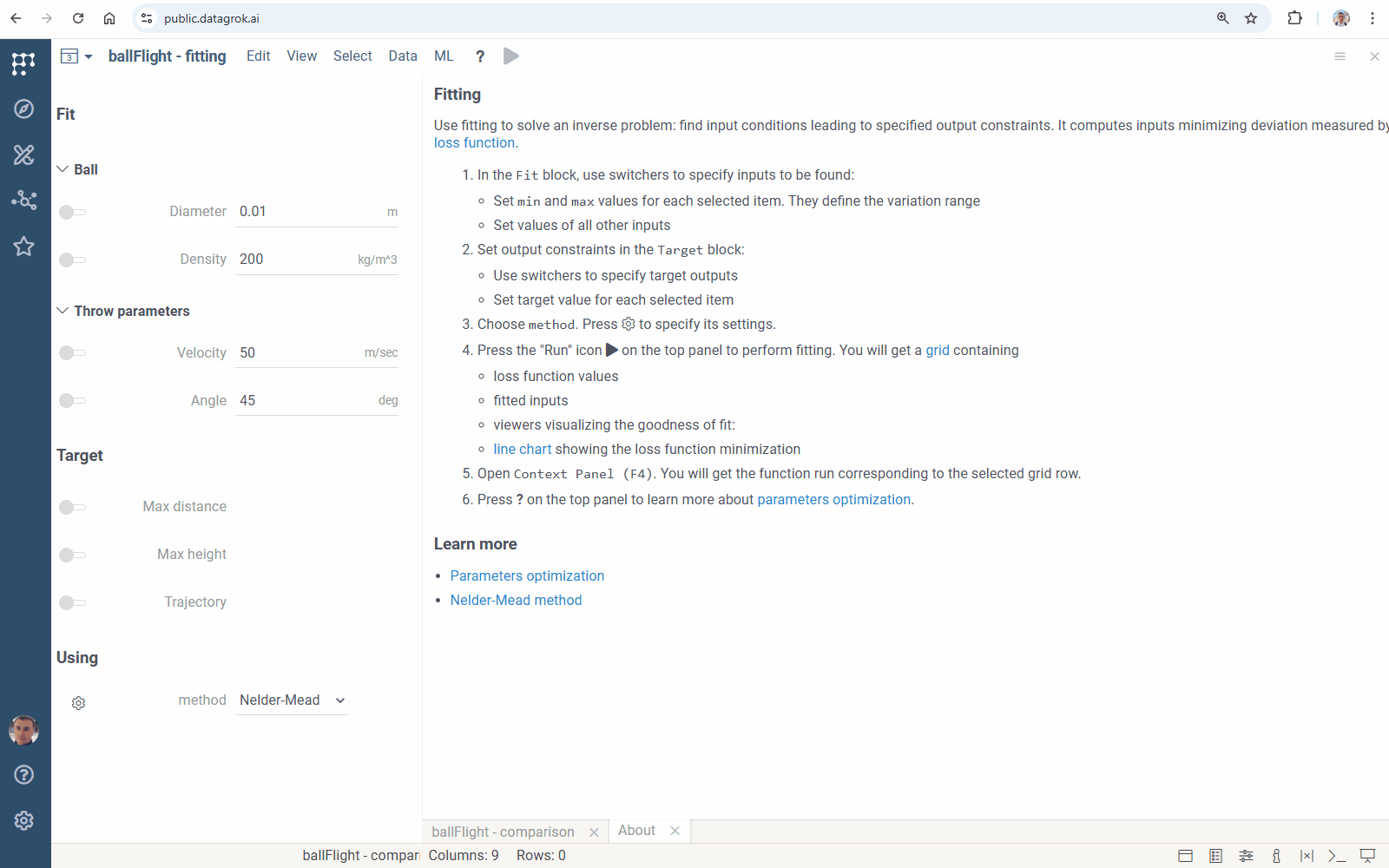Switch to the ballFlight - comparison tab
The height and width of the screenshot is (868, 1389).
point(503,832)
